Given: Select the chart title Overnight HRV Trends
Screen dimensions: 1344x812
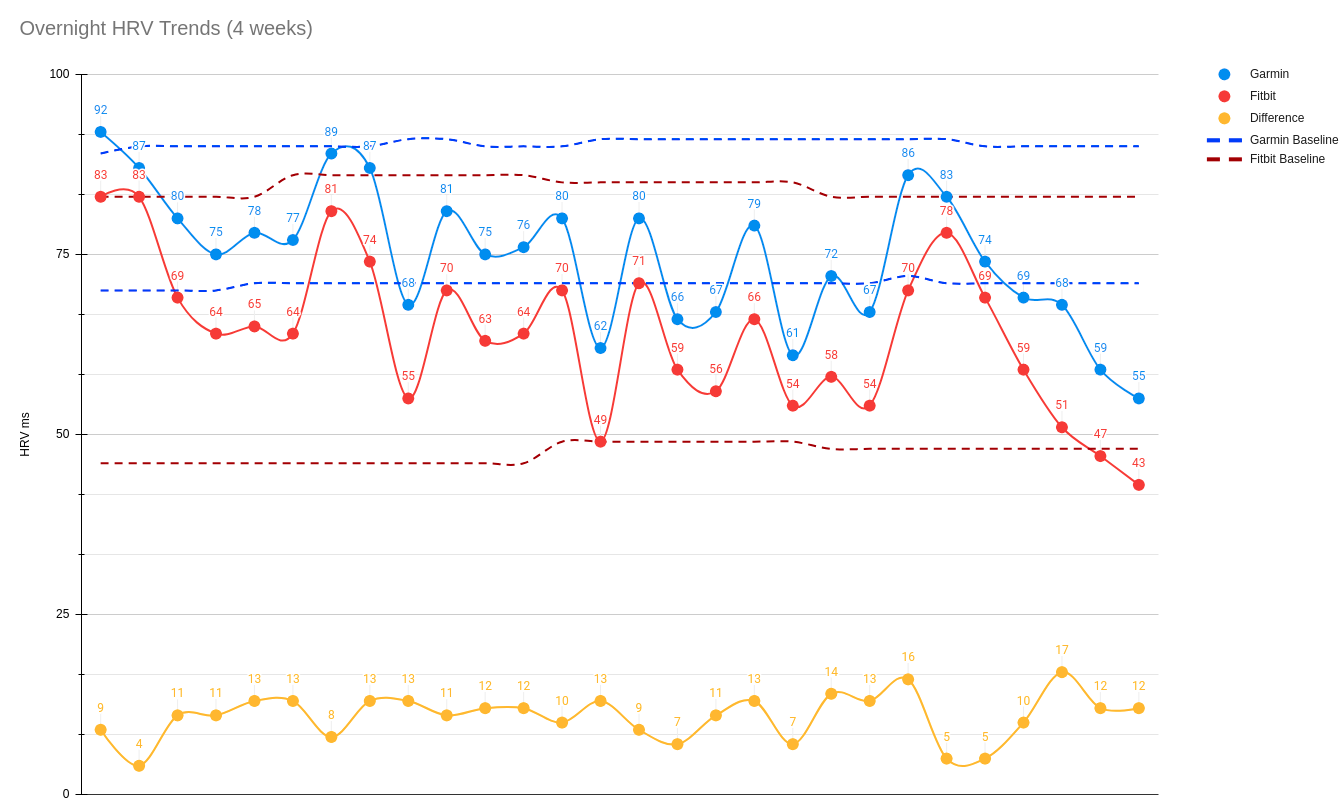Looking at the screenshot, I should [166, 28].
